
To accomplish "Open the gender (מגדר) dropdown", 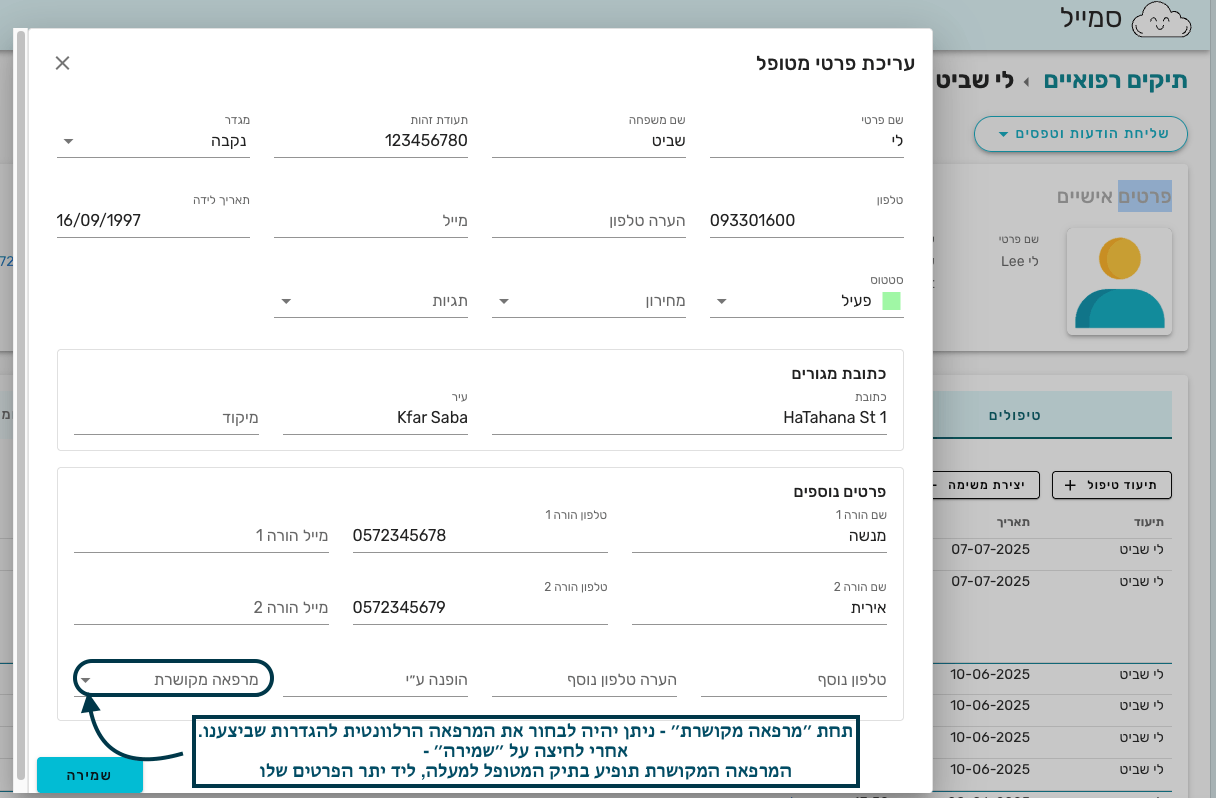I will [x=153, y=141].
